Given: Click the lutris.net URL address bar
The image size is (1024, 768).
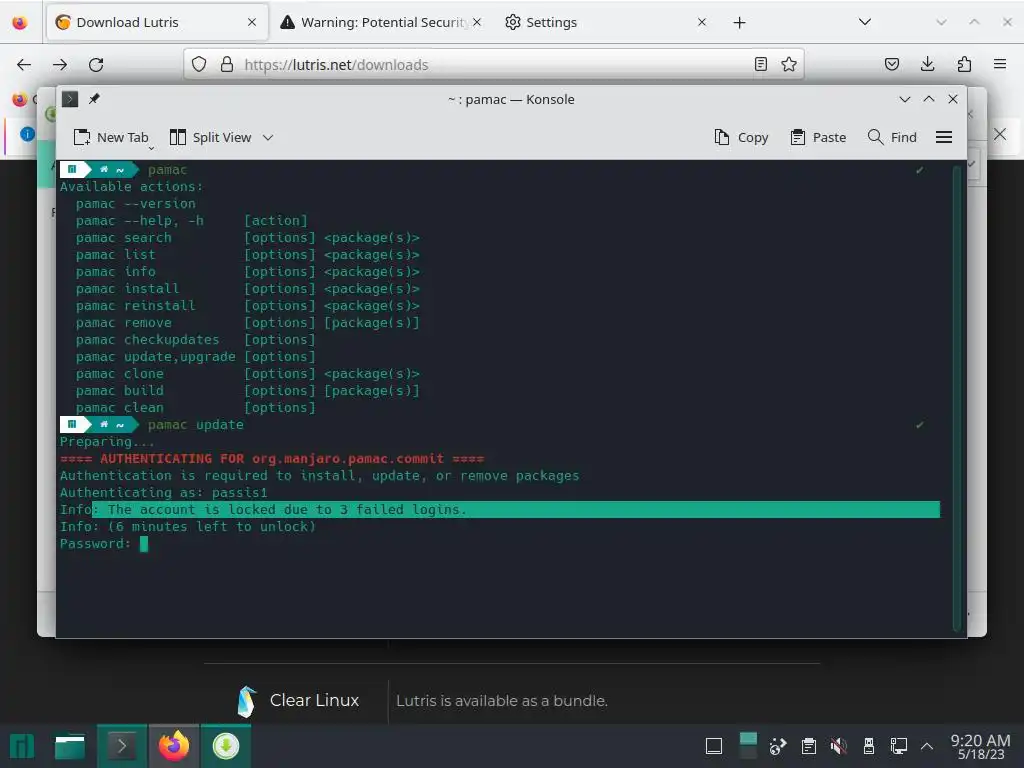Looking at the screenshot, I should (x=493, y=64).
